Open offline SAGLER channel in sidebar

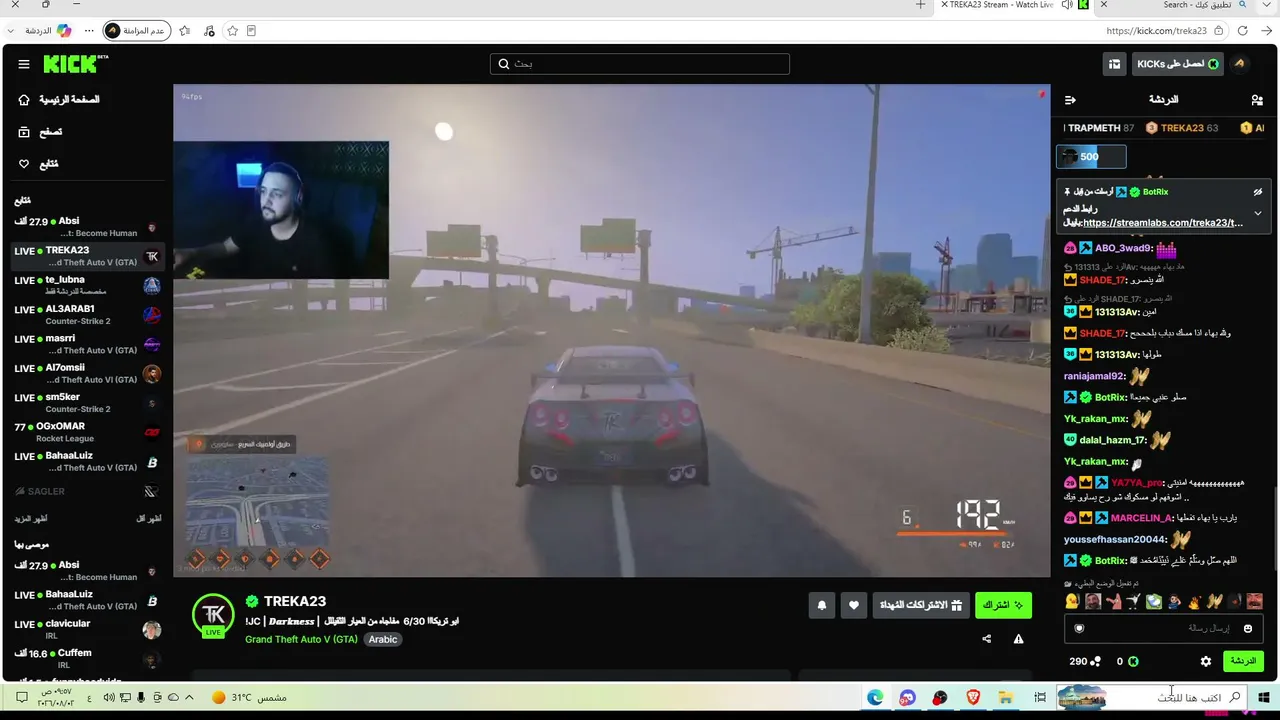tap(86, 491)
